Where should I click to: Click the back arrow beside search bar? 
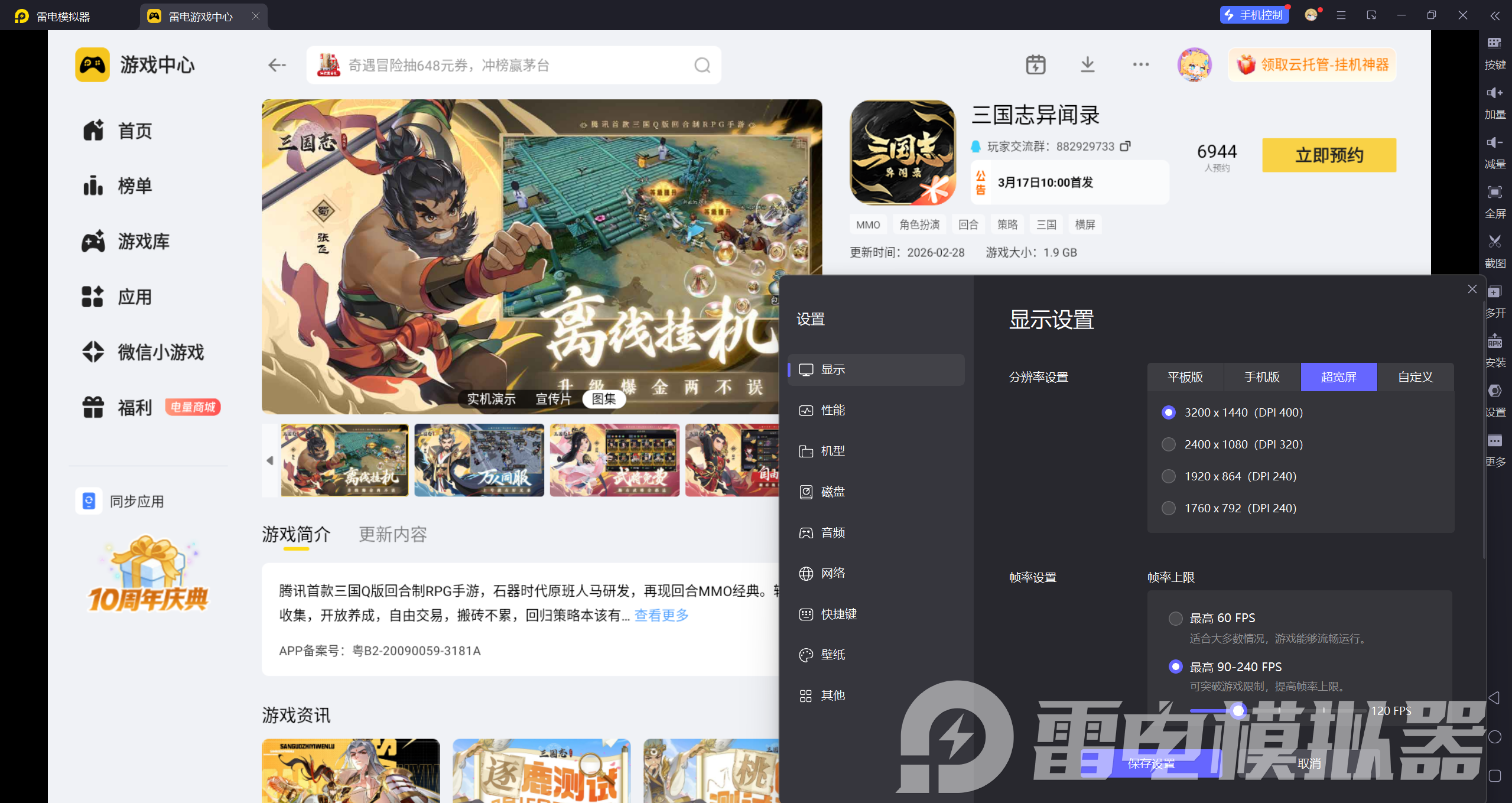[277, 65]
